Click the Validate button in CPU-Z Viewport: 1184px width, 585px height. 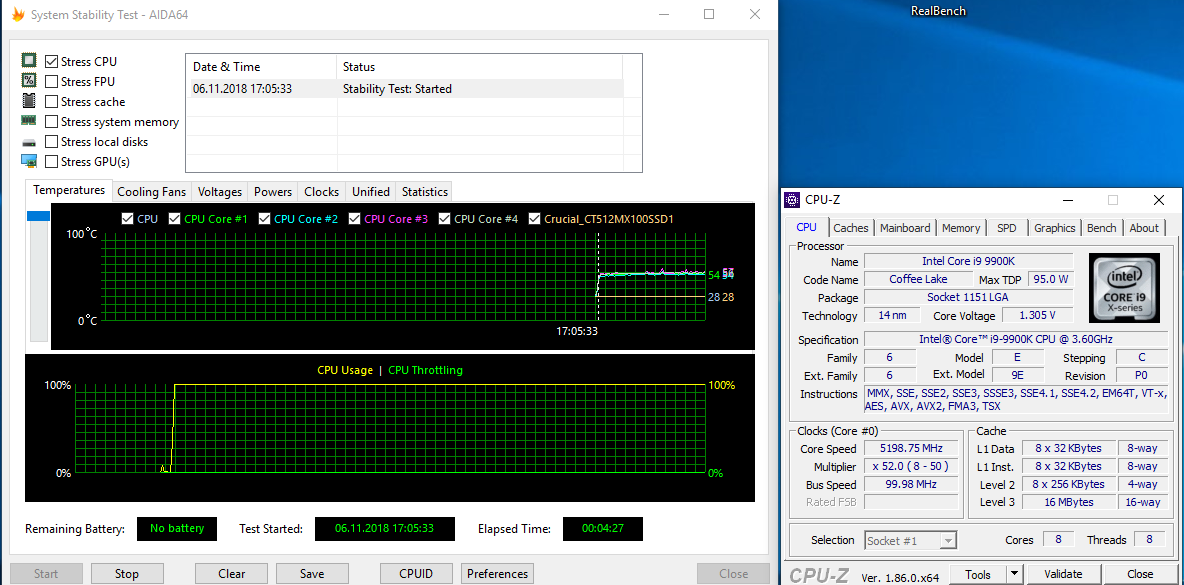click(x=1063, y=574)
